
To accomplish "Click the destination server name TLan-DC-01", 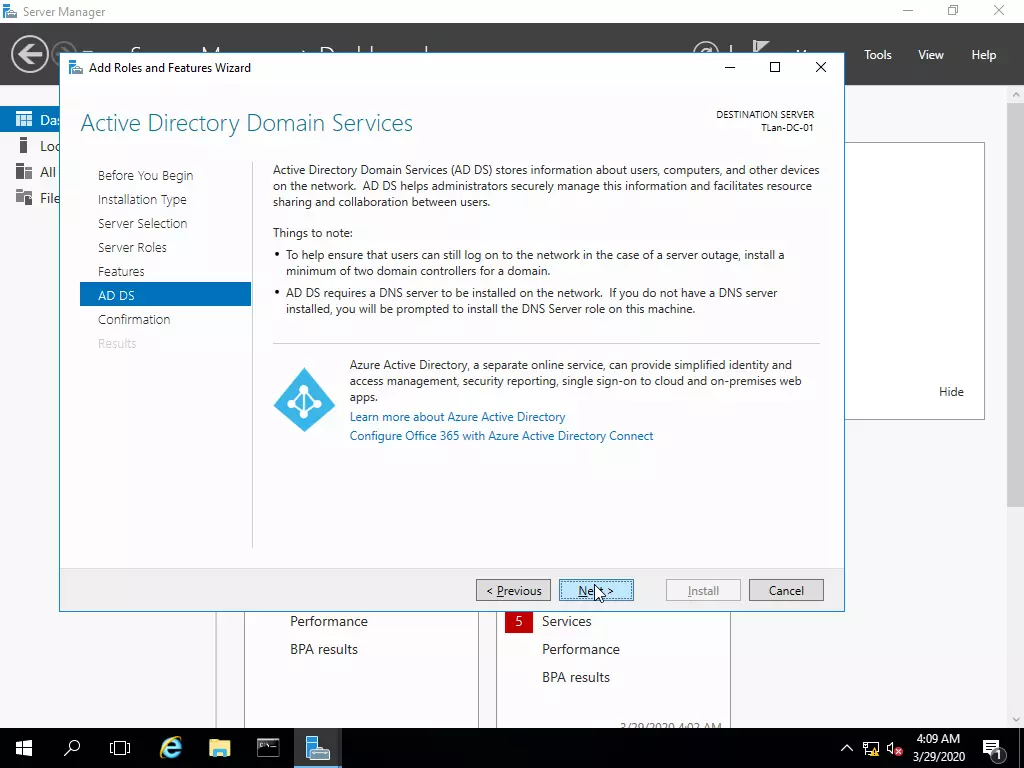I will point(787,128).
